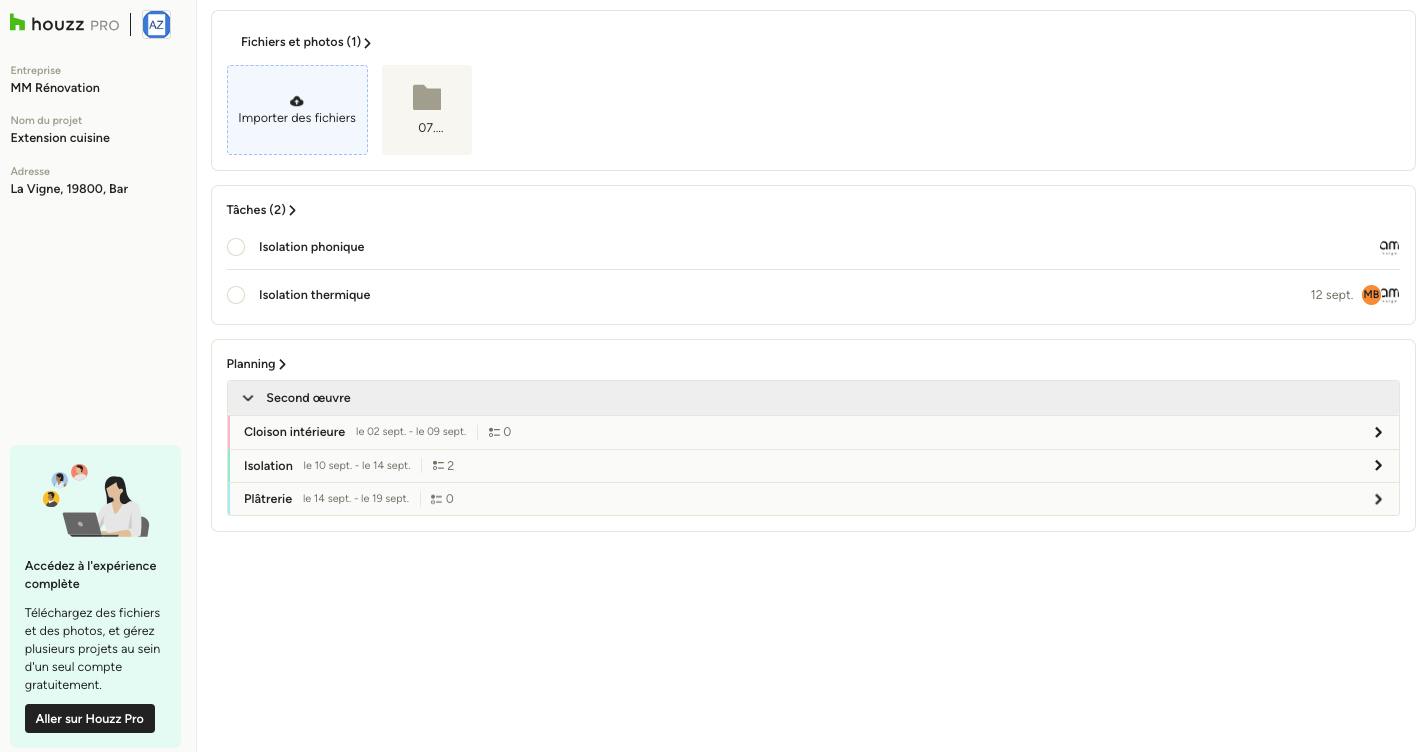1424x752 pixels.
Task: Click the cloud upload icon
Action: tap(297, 101)
